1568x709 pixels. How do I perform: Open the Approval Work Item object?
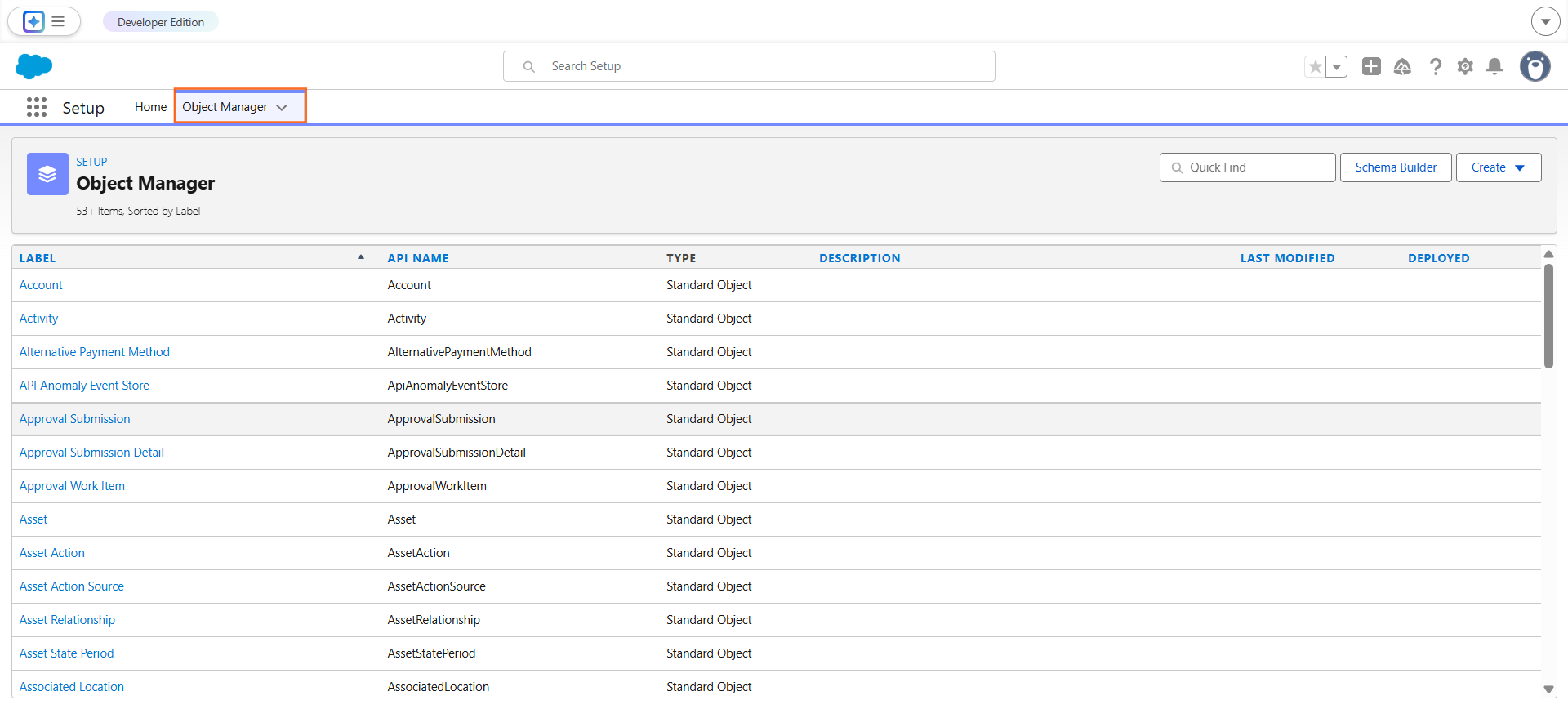tap(72, 486)
